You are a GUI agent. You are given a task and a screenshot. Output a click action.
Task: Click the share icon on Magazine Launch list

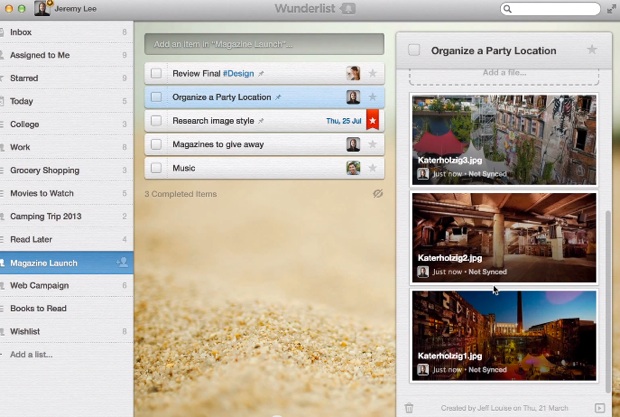click(x=122, y=262)
